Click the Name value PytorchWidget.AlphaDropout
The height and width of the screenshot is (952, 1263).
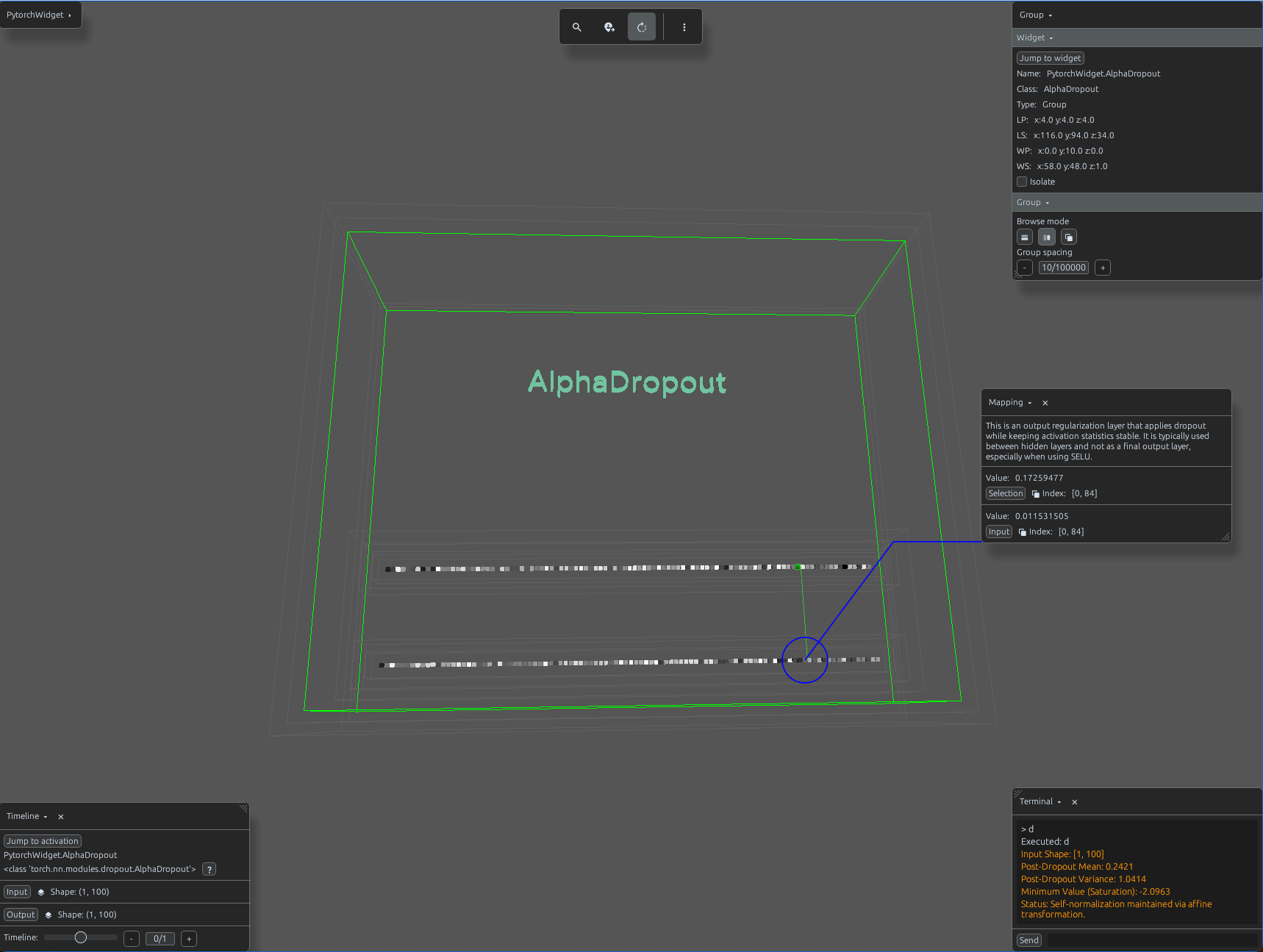pyautogui.click(x=1103, y=74)
